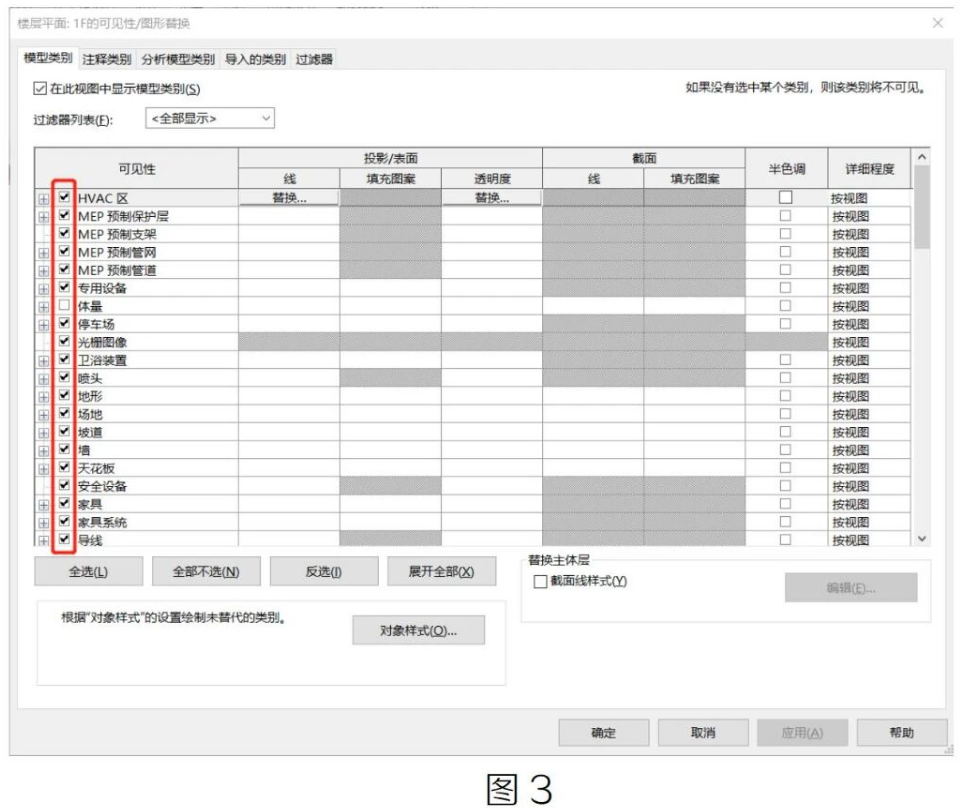Open the 过滤器列表 dropdown
Viewport: 961px width, 808px height.
point(267,119)
